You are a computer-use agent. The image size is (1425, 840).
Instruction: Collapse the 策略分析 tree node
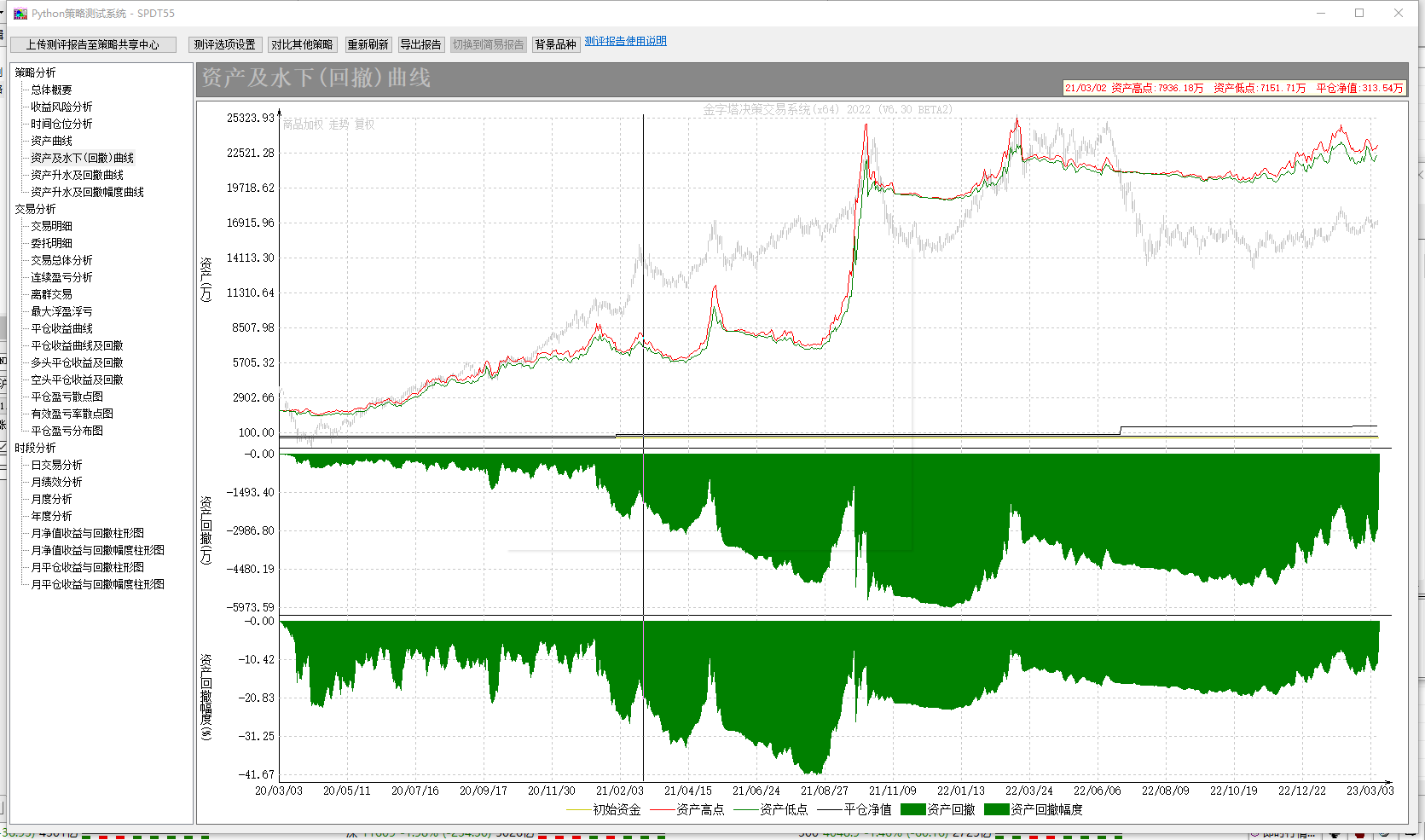click(35, 72)
